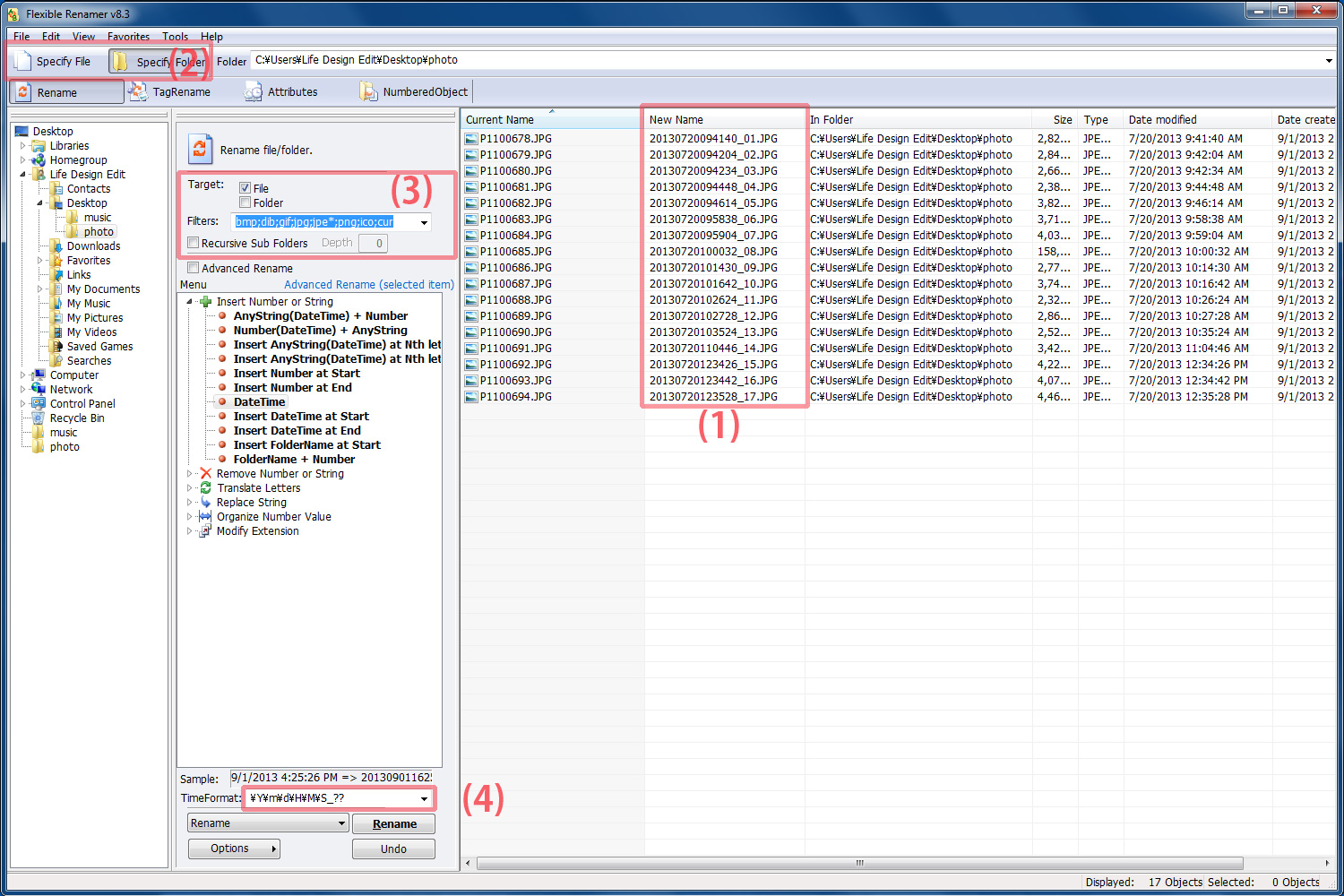
Task: Open the View menu
Action: 83,37
